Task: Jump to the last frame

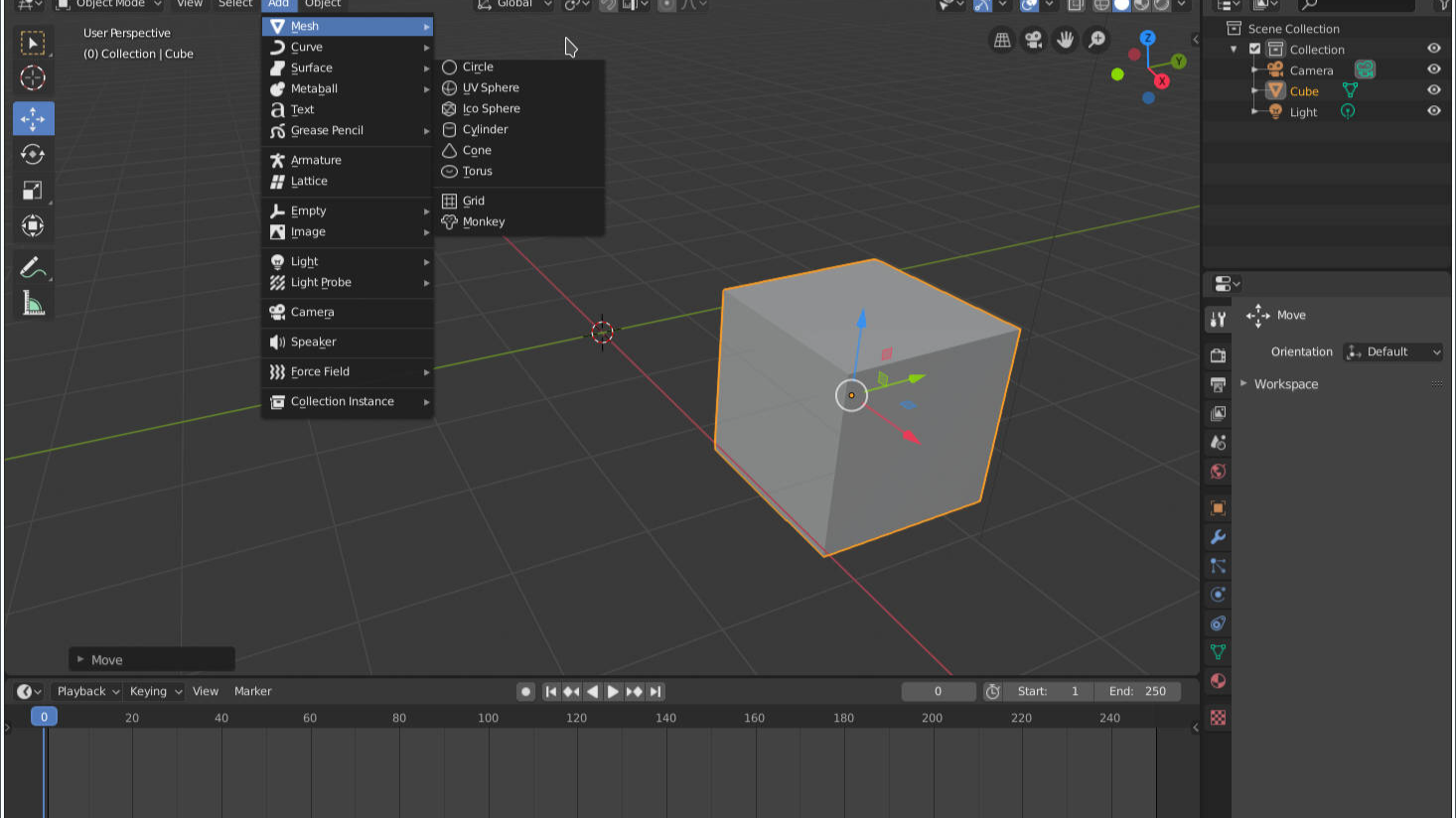Action: pyautogui.click(x=655, y=691)
